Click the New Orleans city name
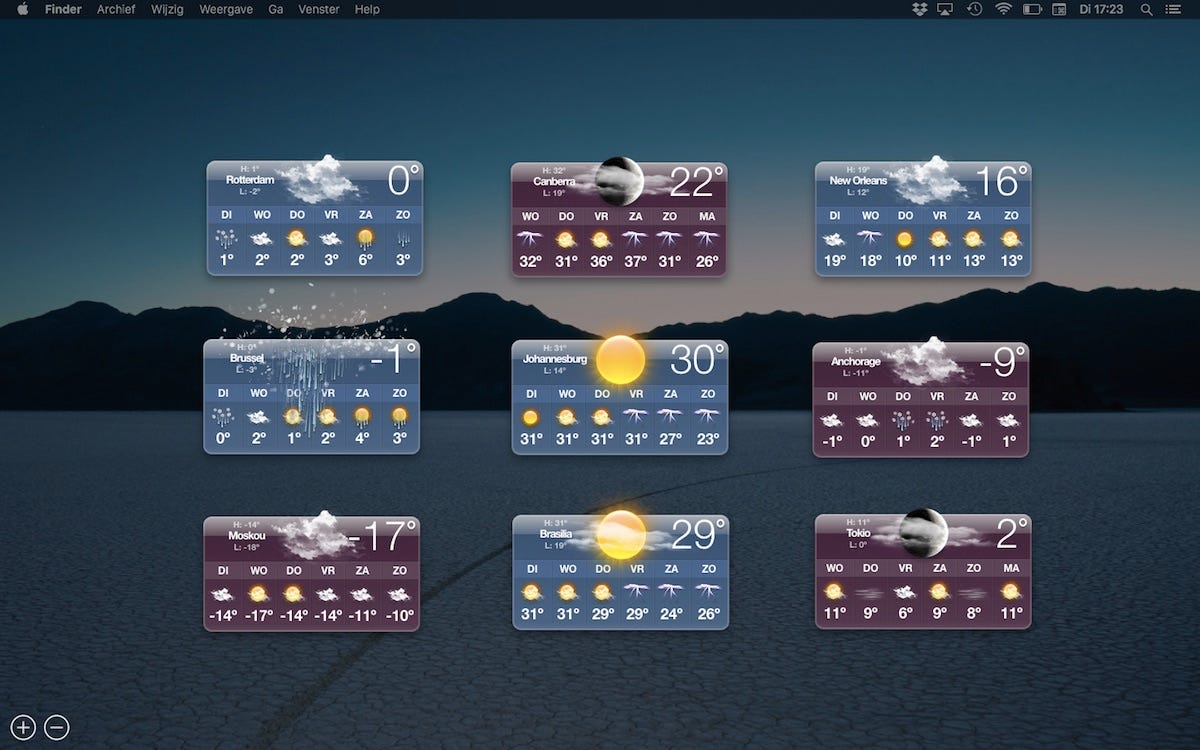1200x750 pixels. coord(858,181)
